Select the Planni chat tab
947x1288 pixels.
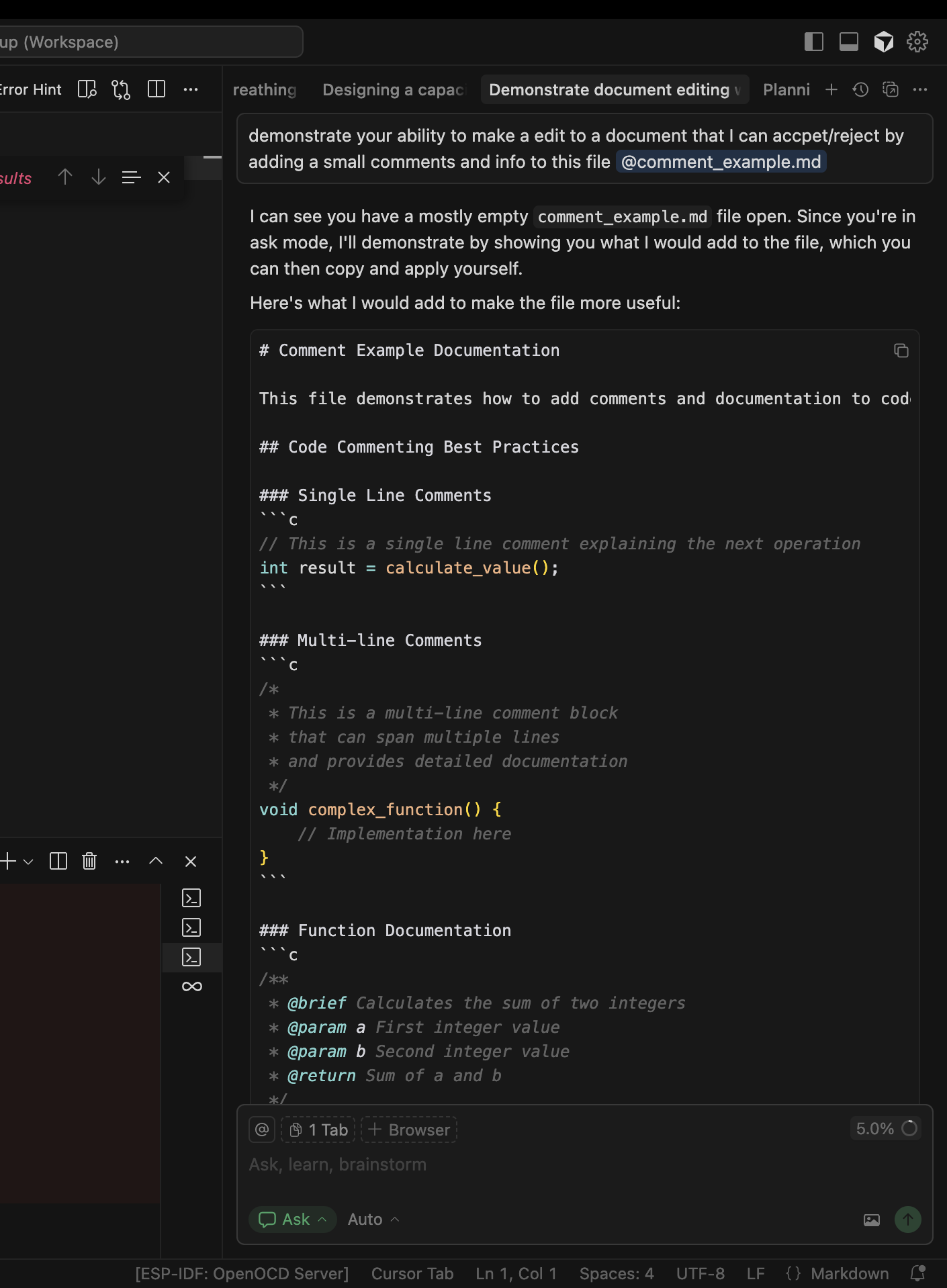(x=786, y=90)
